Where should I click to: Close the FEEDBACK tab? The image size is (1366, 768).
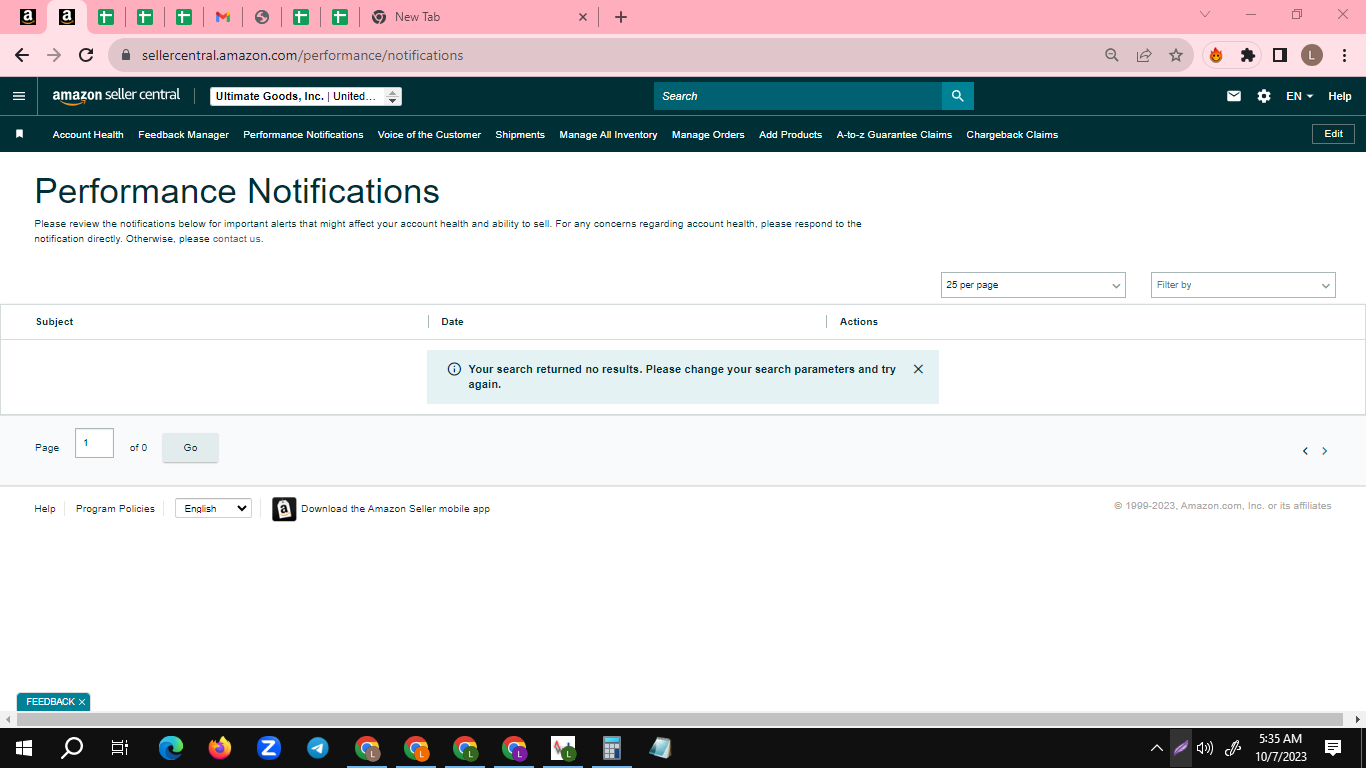click(x=82, y=702)
